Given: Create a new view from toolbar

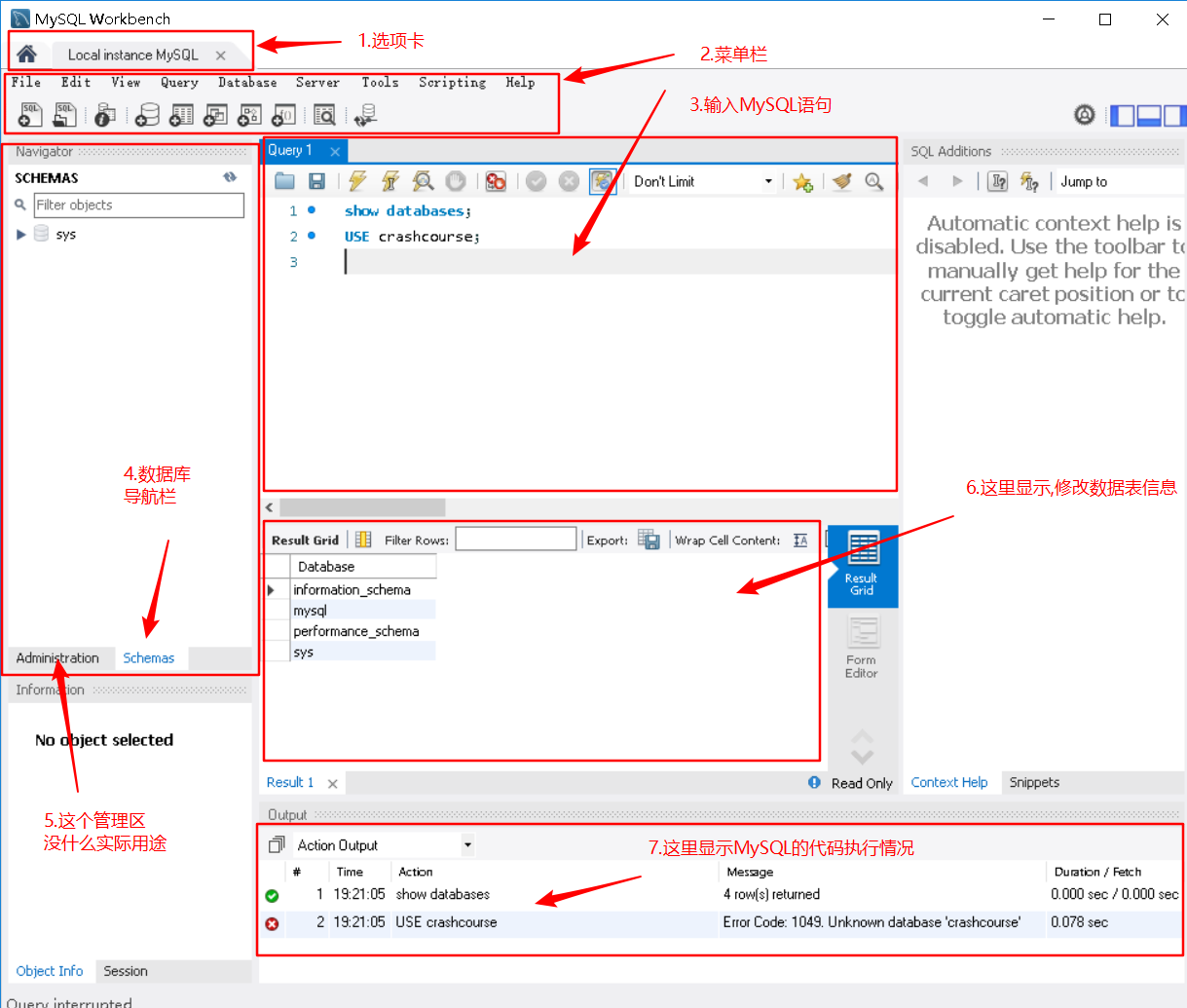Looking at the screenshot, I should pyautogui.click(x=215, y=115).
